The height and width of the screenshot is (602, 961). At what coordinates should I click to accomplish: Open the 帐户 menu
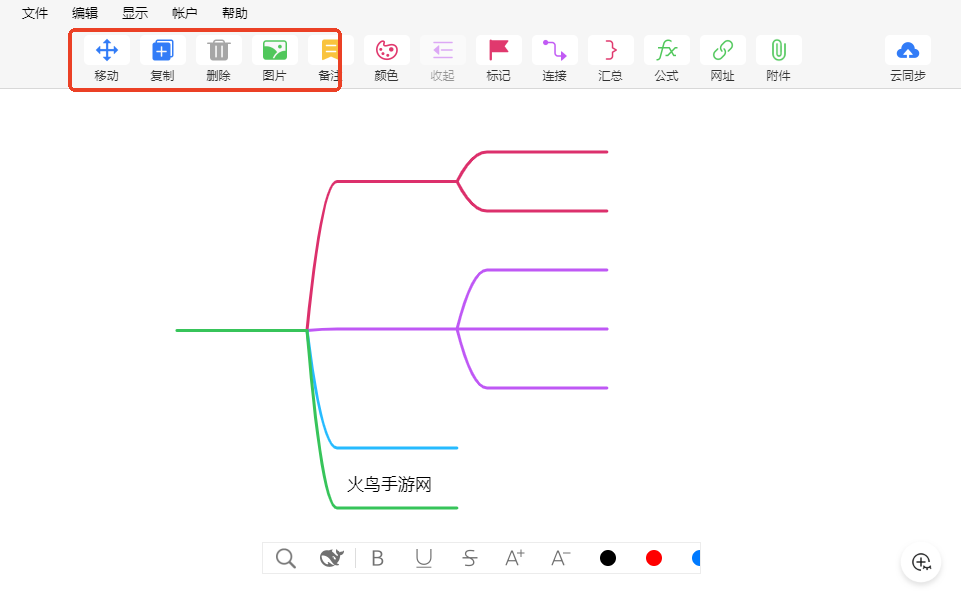(184, 13)
